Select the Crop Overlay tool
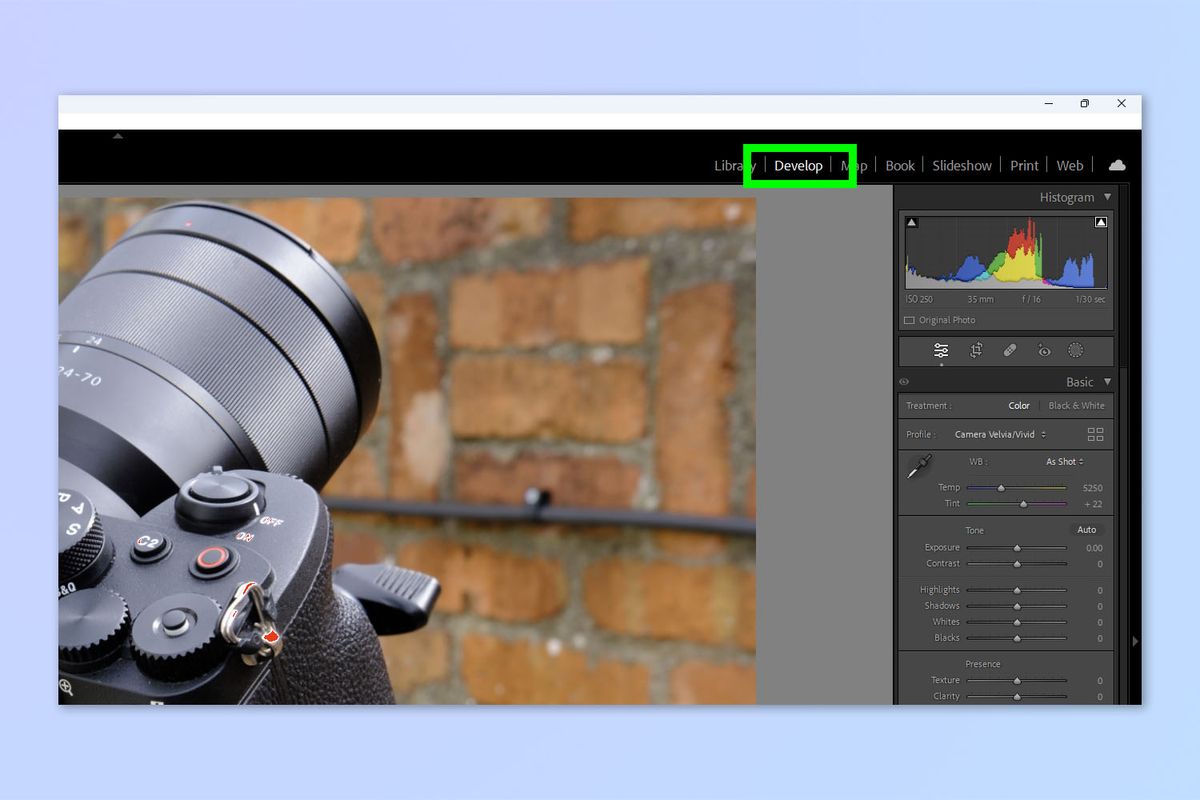1200x800 pixels. [975, 351]
